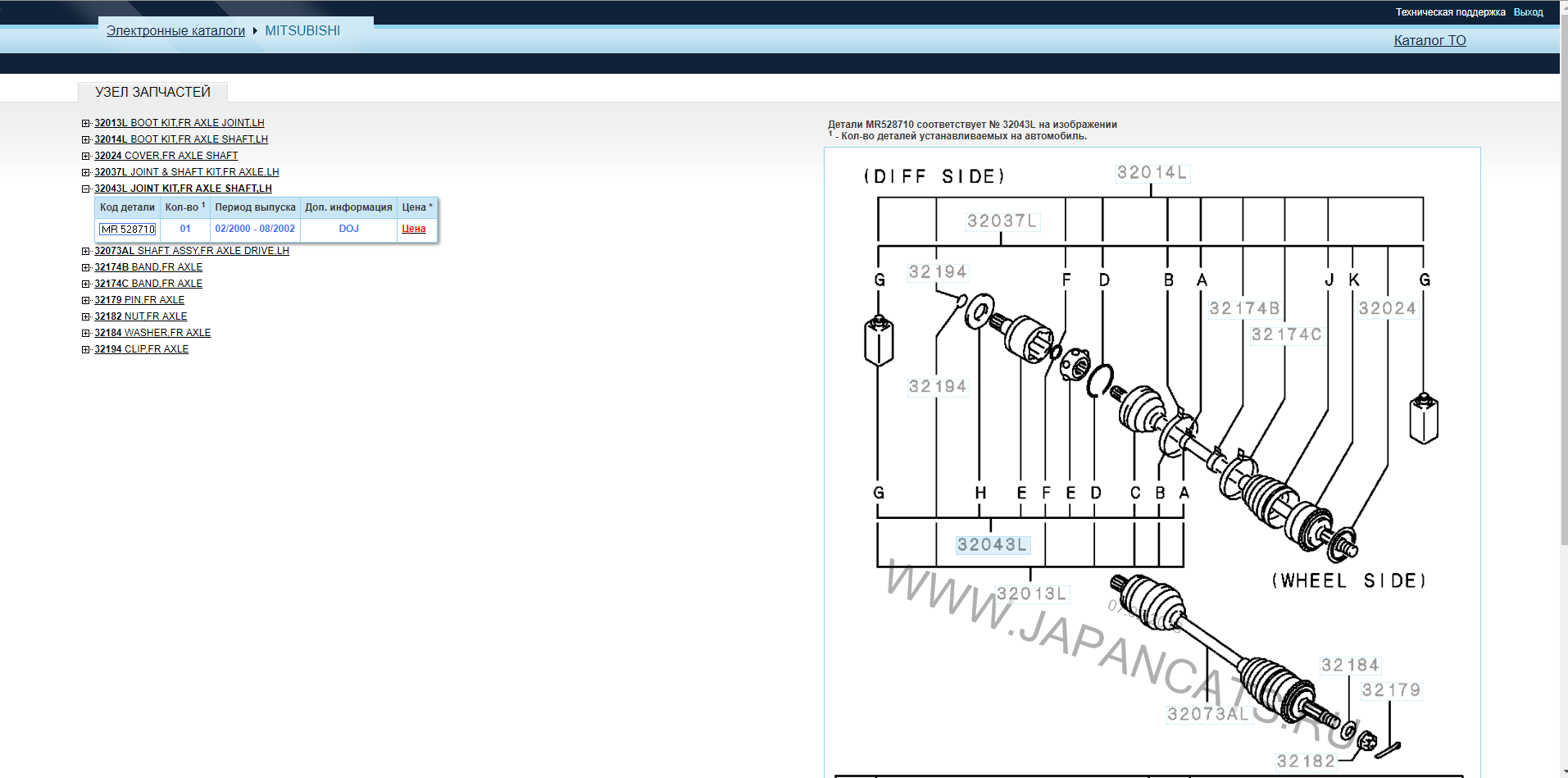Select the УЗЕЛ ЗАПЧАСТЕЙ tab
The width and height of the screenshot is (1568, 778).
tap(152, 92)
